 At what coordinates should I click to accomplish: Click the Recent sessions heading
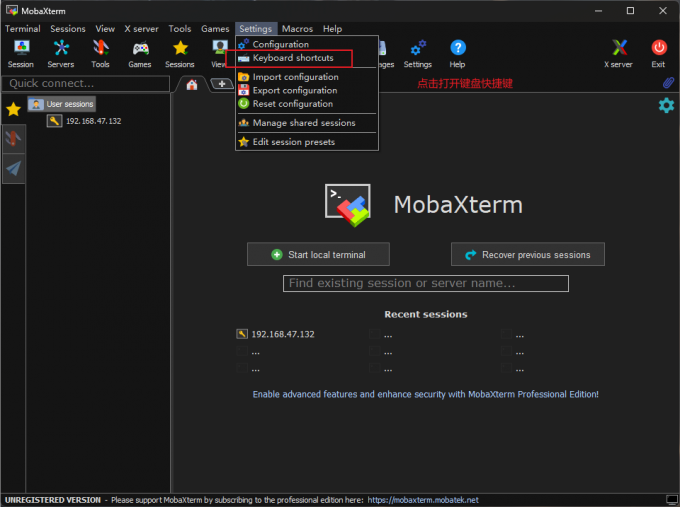pyautogui.click(x=426, y=314)
